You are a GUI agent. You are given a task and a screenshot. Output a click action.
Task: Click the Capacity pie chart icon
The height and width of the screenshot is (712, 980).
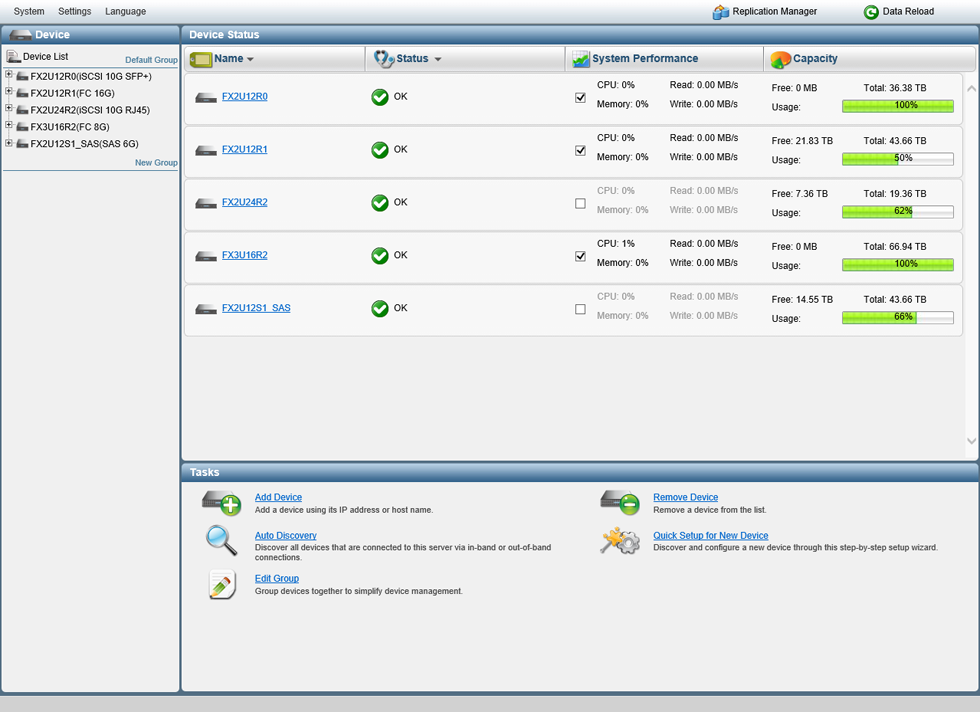pyautogui.click(x=781, y=59)
